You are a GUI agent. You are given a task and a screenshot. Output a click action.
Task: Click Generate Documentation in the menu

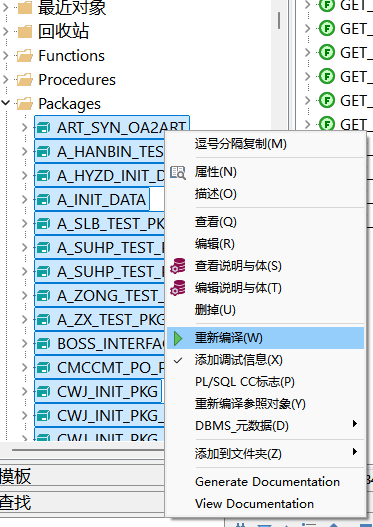tap(265, 482)
